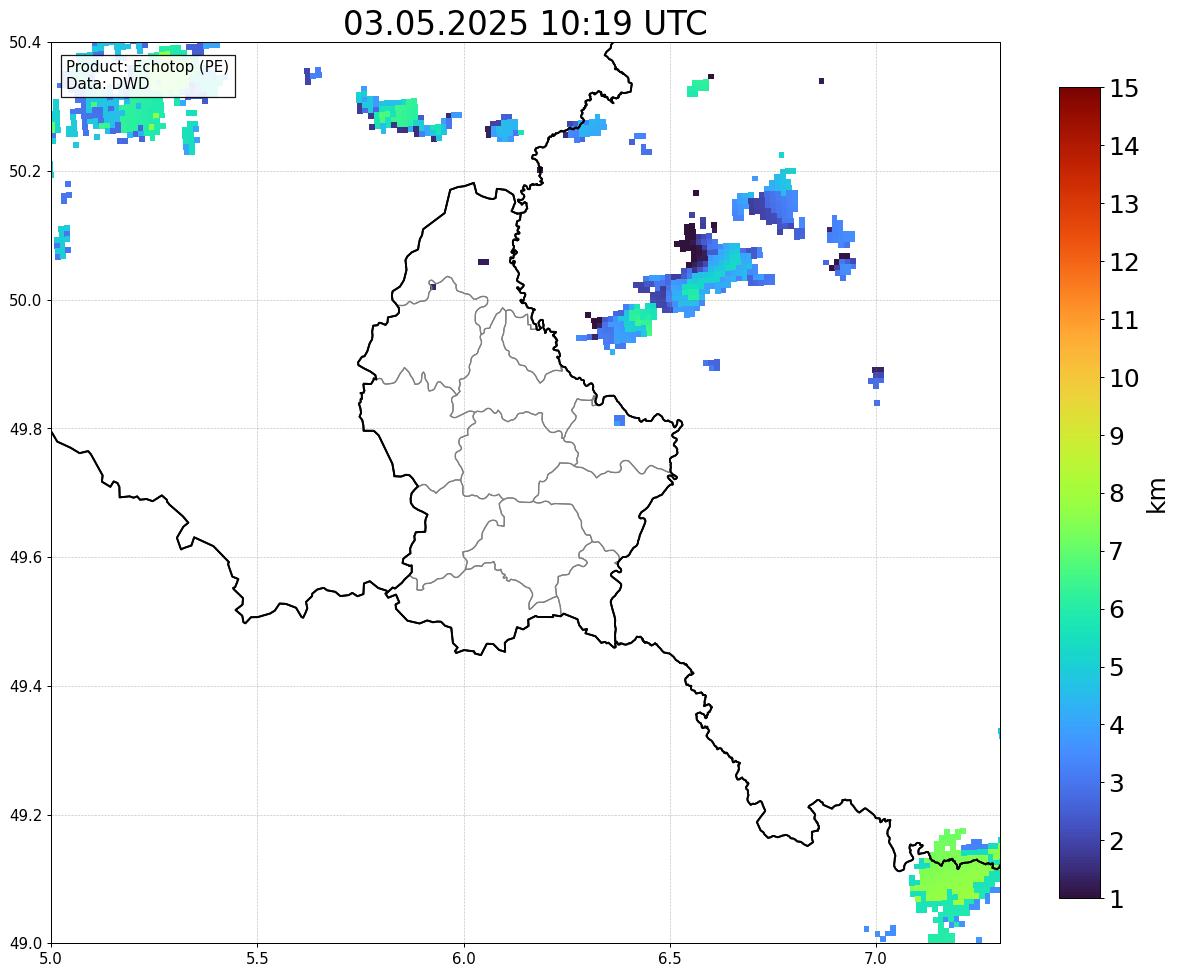The image size is (1178, 976).
Task: Select the colorbar tick label 4
Action: [1117, 725]
